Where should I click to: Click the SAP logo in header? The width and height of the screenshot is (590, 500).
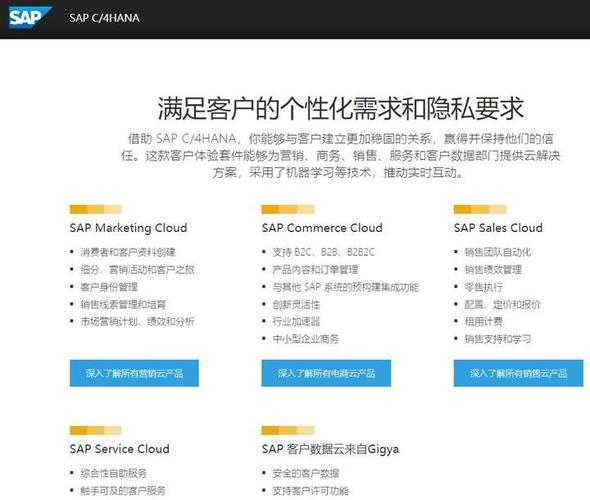coord(30,17)
